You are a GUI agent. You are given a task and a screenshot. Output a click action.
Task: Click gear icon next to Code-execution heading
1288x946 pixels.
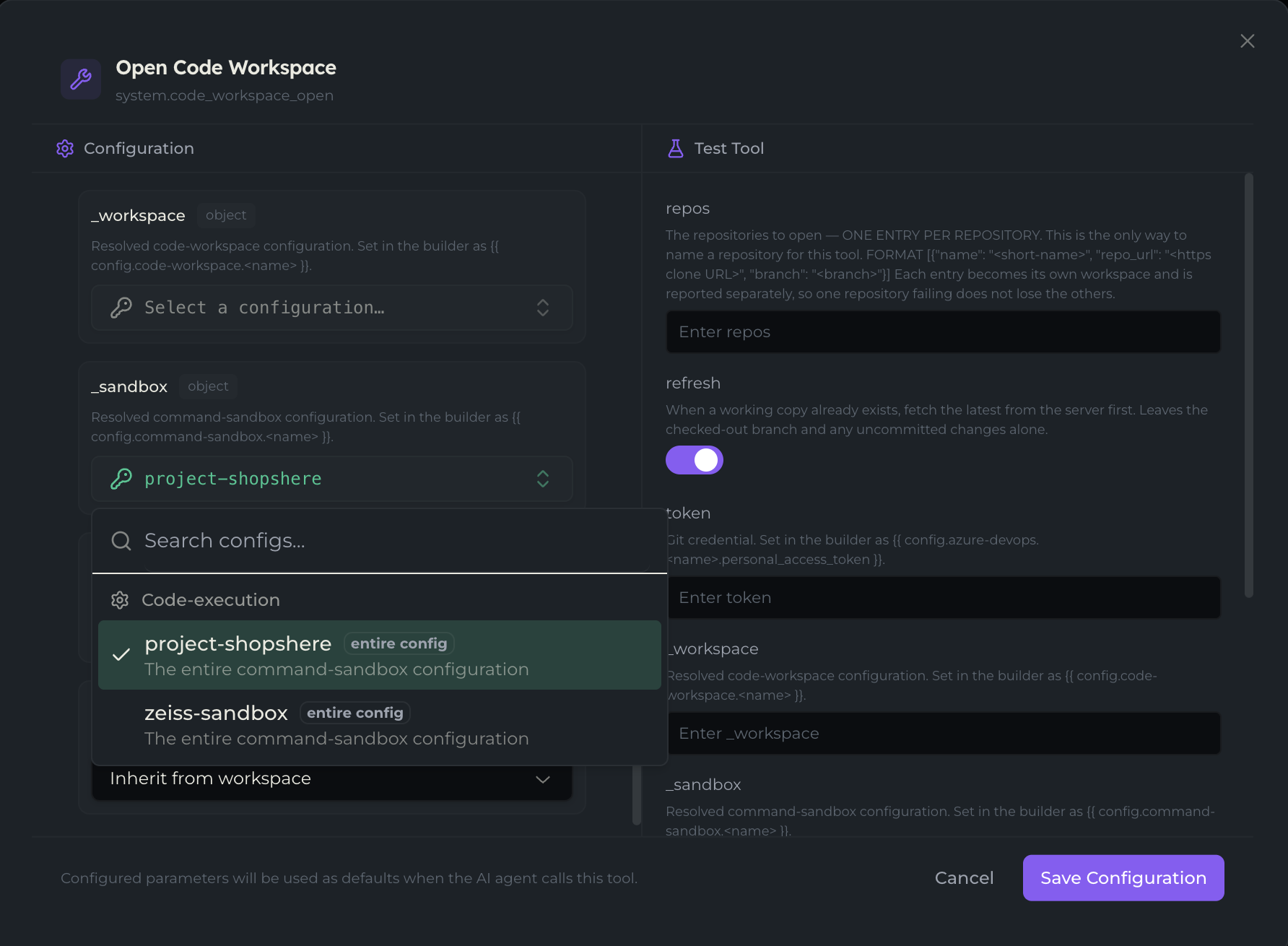pos(120,600)
